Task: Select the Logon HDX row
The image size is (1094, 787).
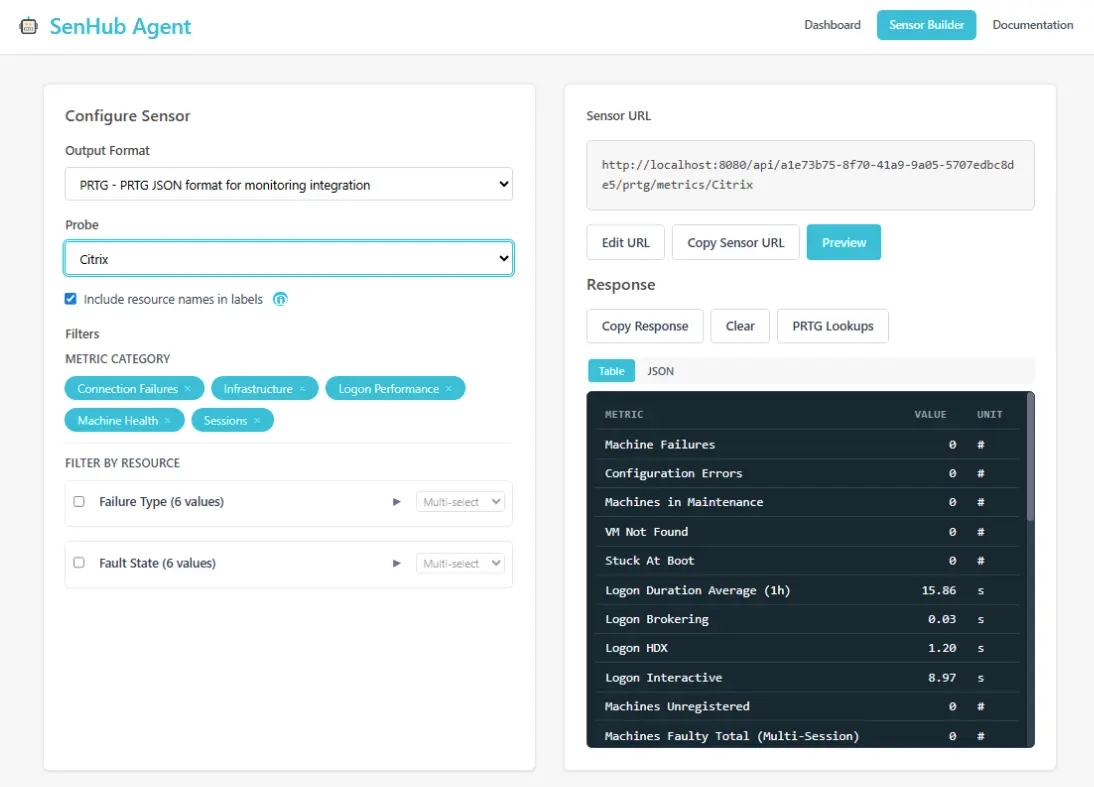Action: tap(807, 648)
